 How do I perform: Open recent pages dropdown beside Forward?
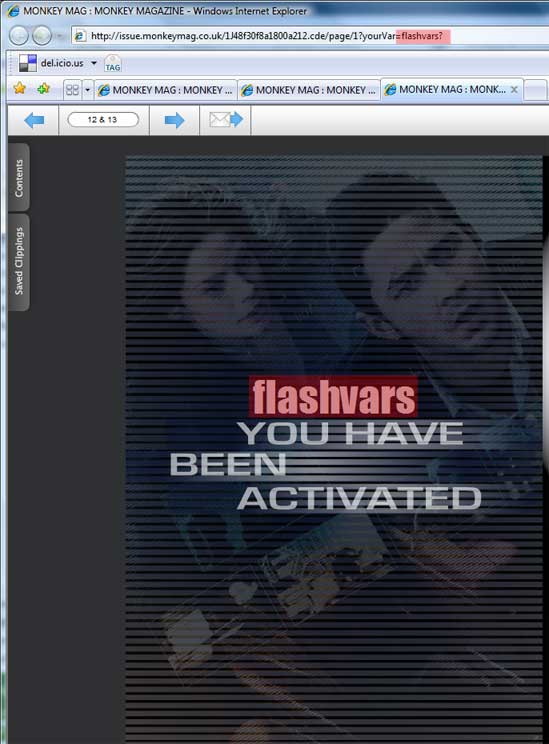click(60, 36)
